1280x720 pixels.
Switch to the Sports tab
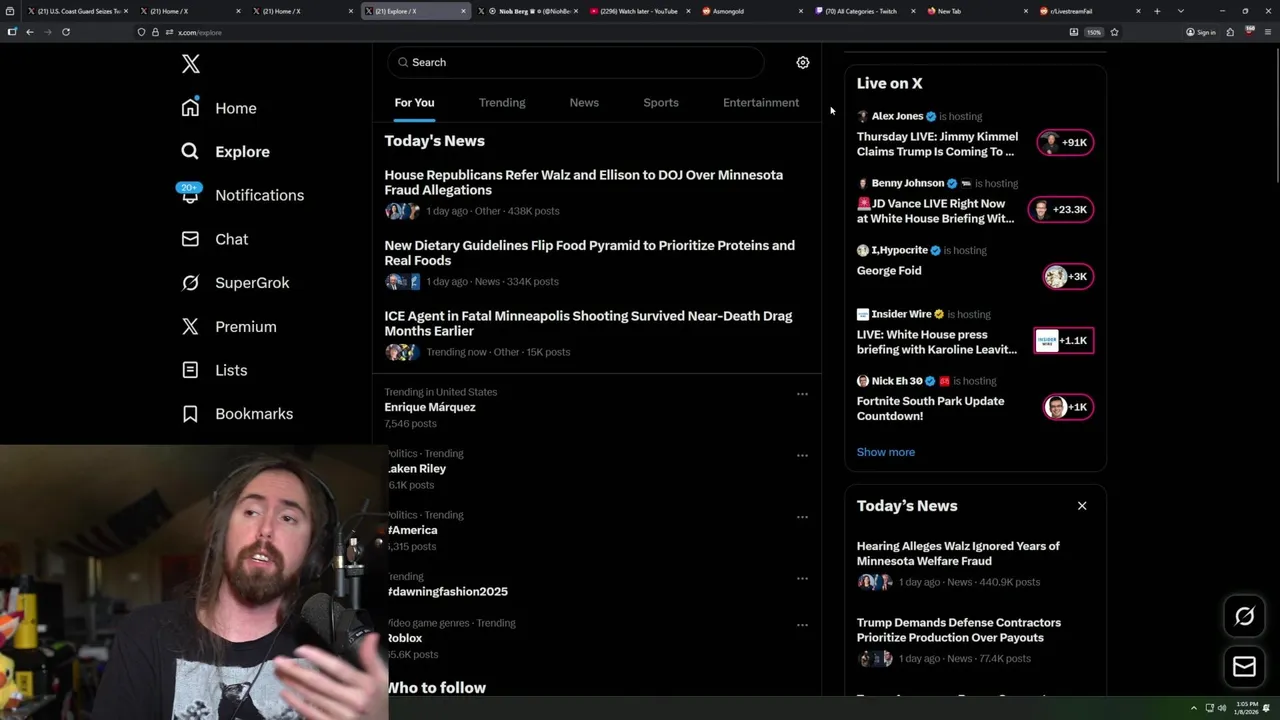click(x=661, y=103)
